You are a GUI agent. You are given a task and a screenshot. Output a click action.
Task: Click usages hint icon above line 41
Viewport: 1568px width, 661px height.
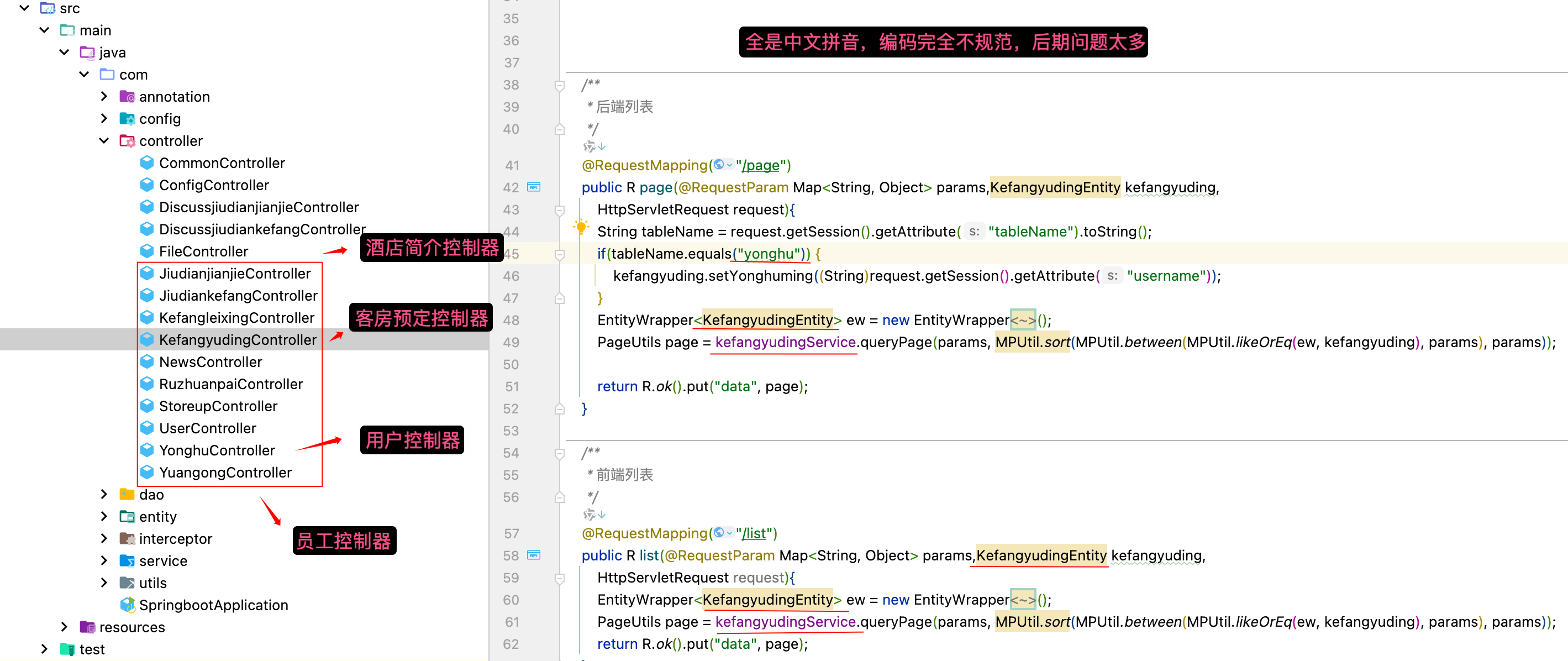coord(589,146)
